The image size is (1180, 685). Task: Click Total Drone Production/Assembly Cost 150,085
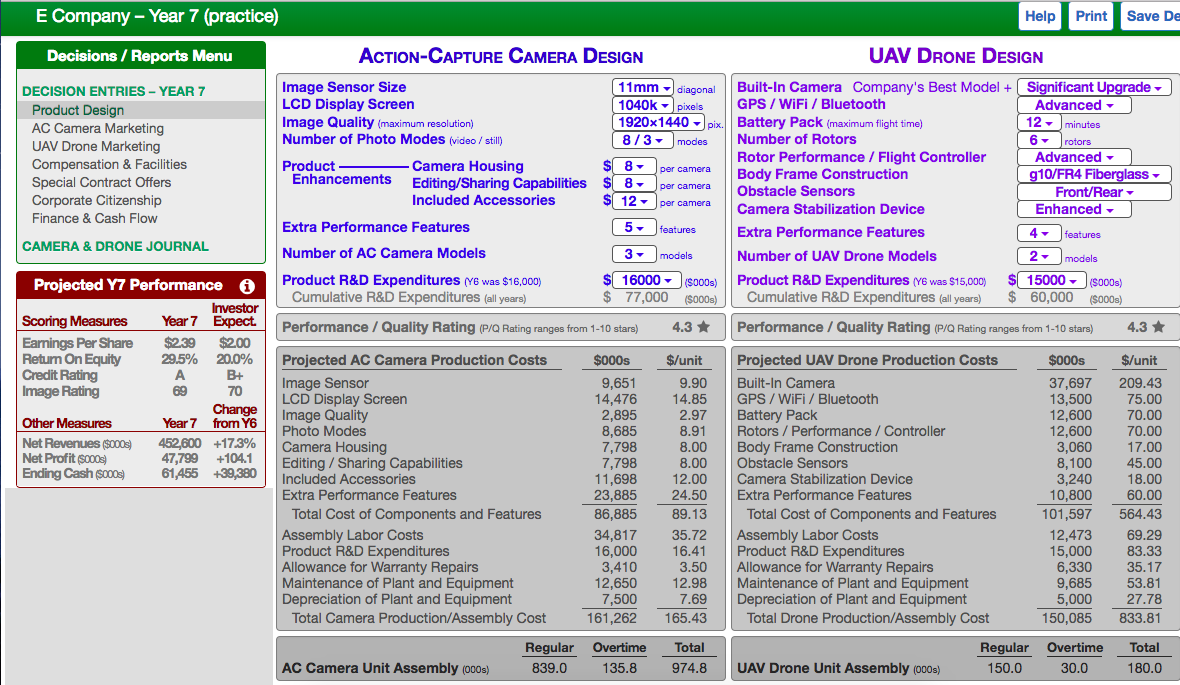point(1066,618)
